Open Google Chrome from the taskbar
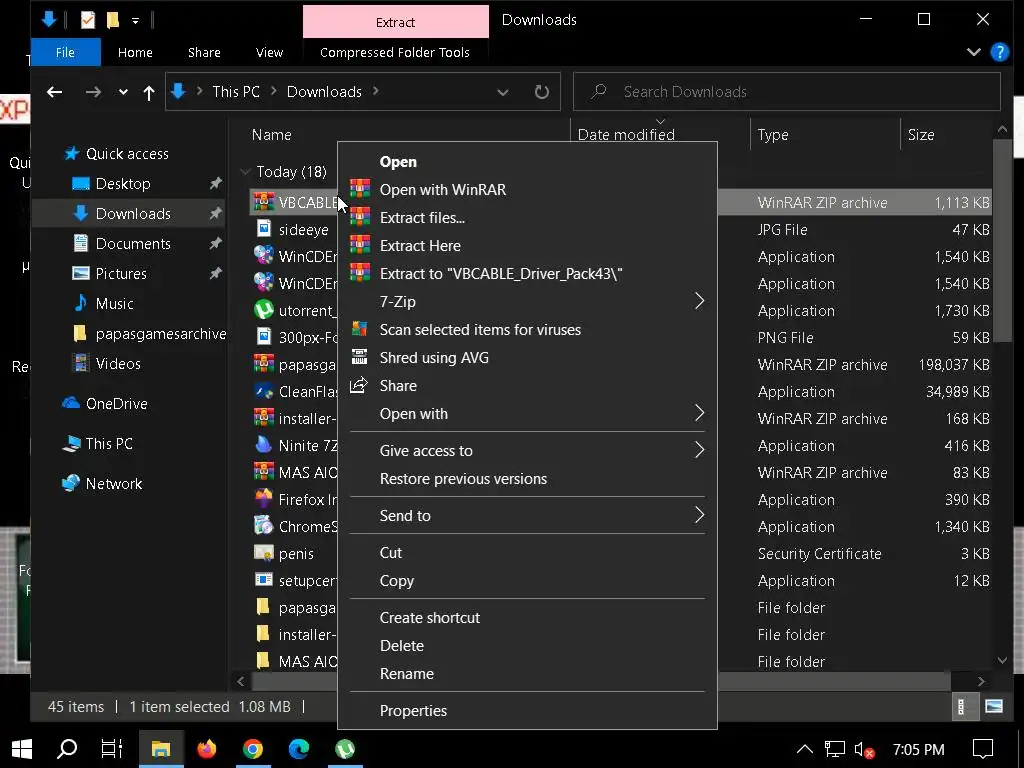Screen dimensions: 1024x768 [253, 748]
